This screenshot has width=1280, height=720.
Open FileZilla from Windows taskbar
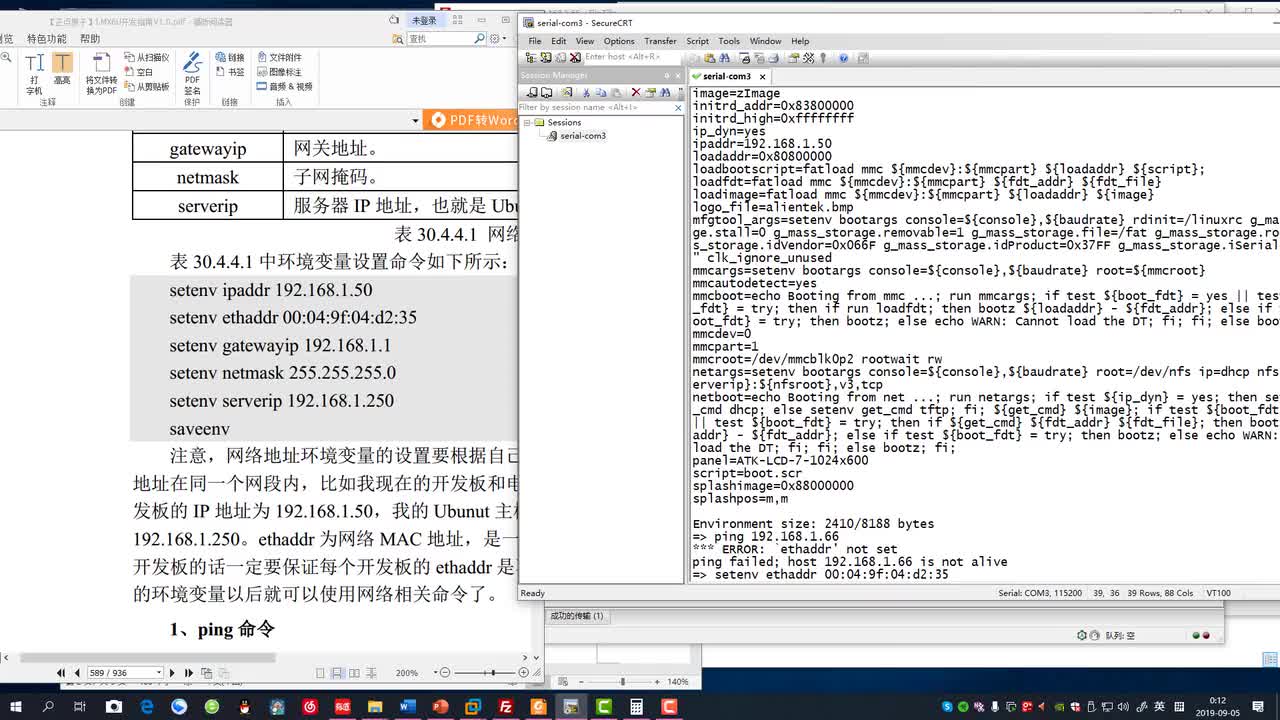coord(506,707)
